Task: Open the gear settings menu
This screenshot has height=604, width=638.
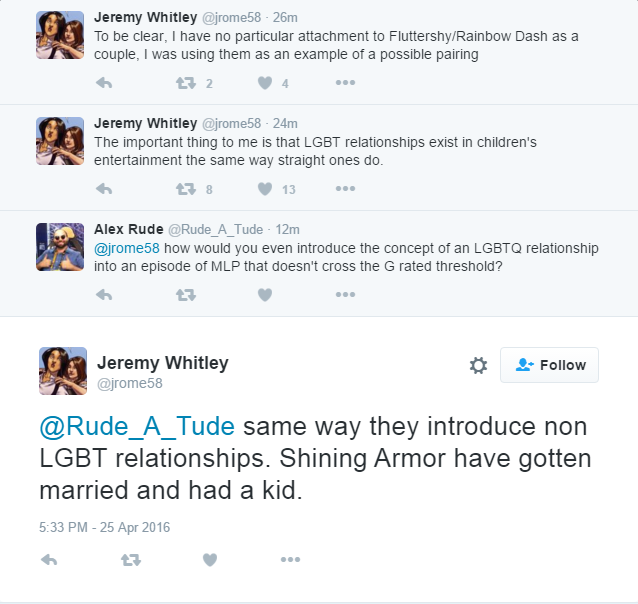Action: click(478, 366)
